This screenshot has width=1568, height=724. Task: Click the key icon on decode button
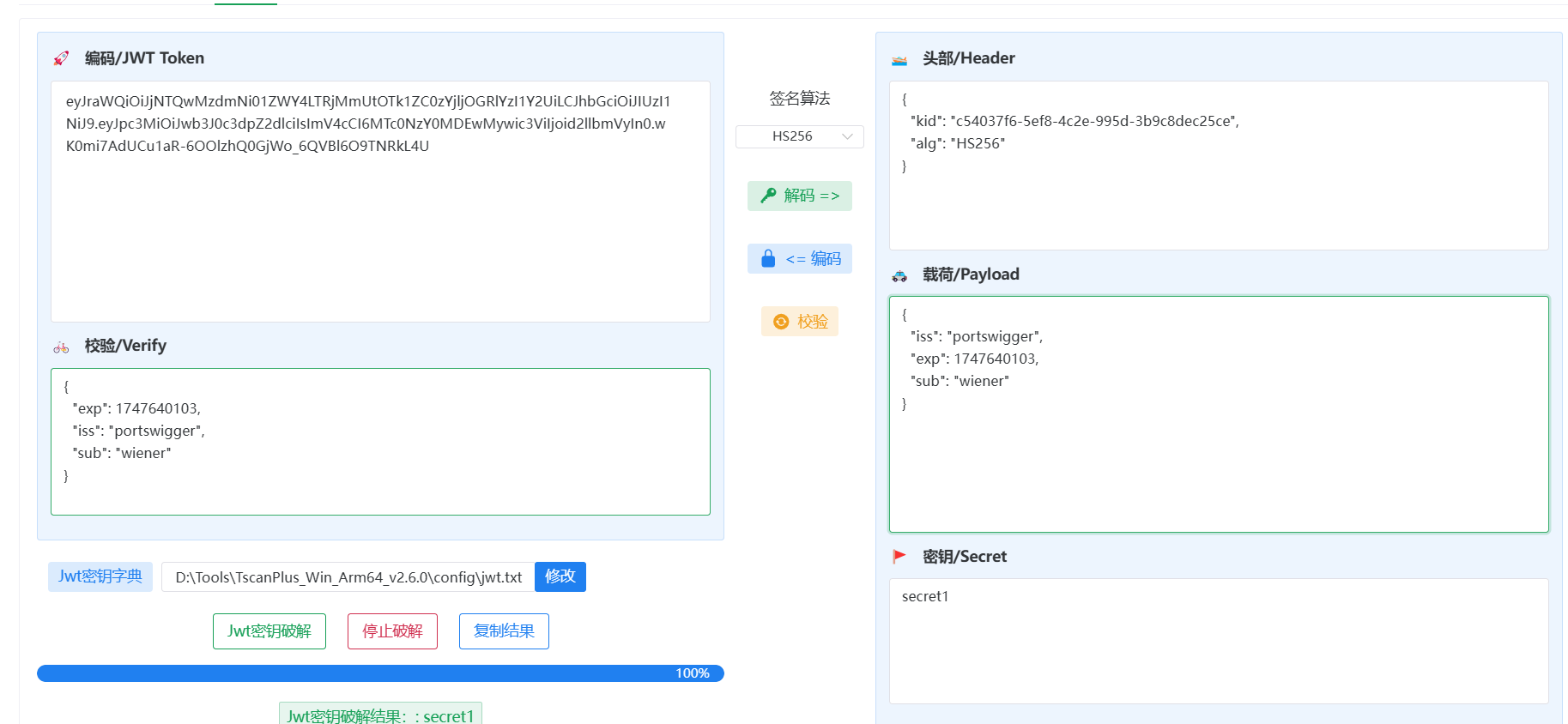(768, 196)
